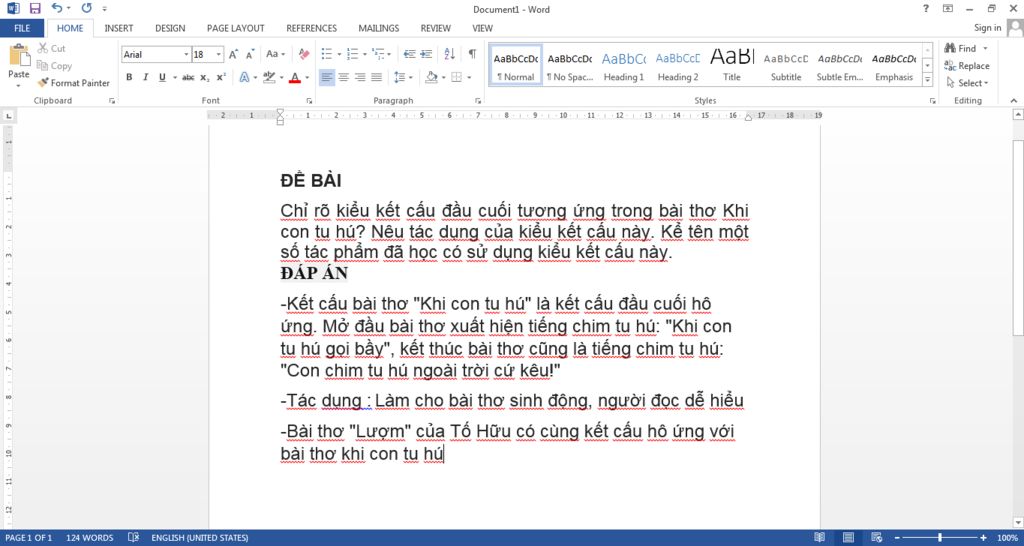Open the FILE tab
This screenshot has height=546, width=1024.
pyautogui.click(x=22, y=28)
